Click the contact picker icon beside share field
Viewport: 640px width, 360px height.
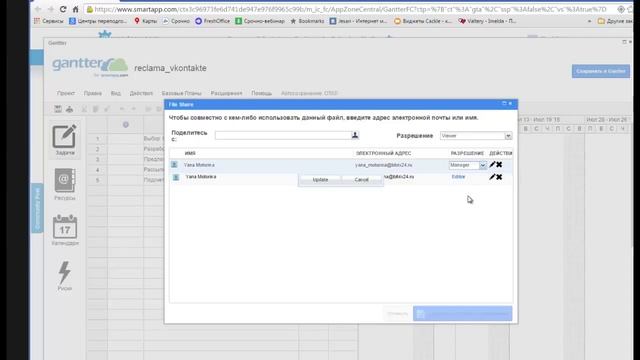355,135
